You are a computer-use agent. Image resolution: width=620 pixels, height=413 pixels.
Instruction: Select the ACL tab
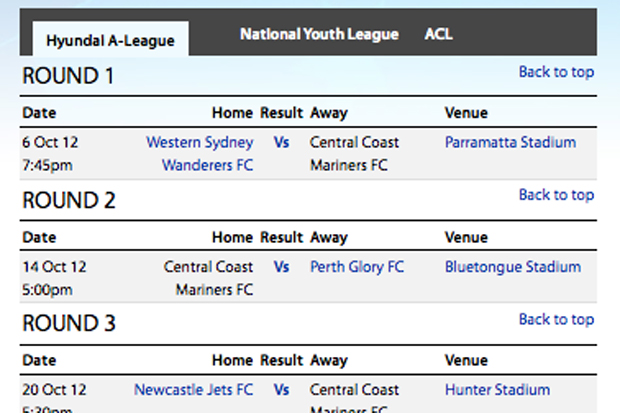tap(438, 34)
